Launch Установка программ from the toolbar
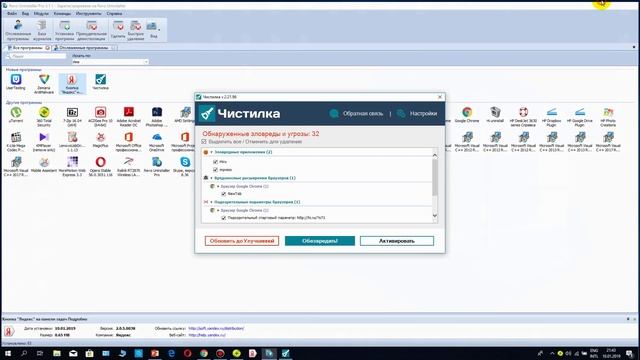 click(x=64, y=30)
